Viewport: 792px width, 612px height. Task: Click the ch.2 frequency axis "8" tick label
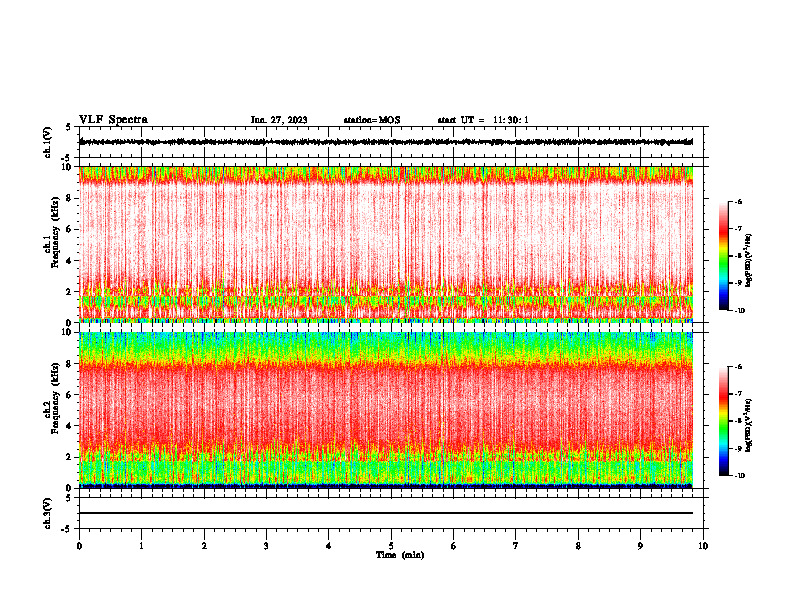pos(70,363)
